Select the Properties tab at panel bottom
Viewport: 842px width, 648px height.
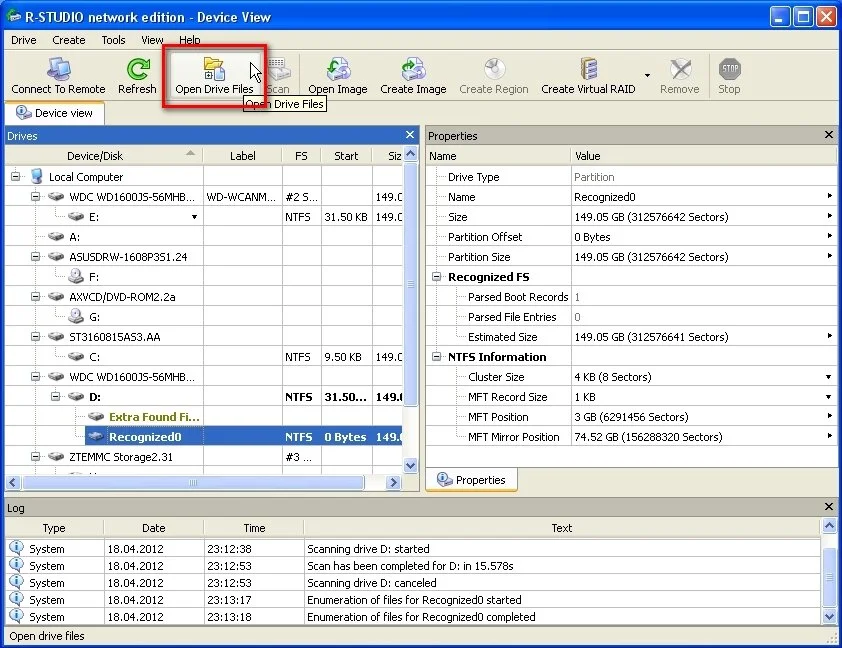click(472, 480)
